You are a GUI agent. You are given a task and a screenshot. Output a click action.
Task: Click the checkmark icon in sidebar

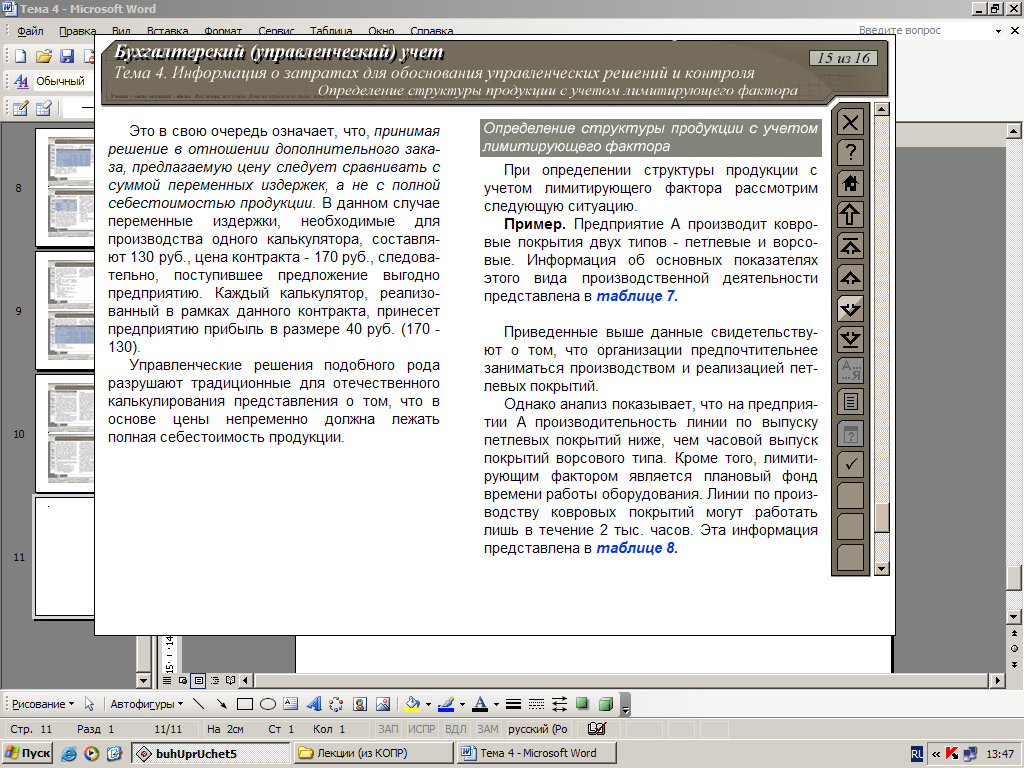coord(850,464)
